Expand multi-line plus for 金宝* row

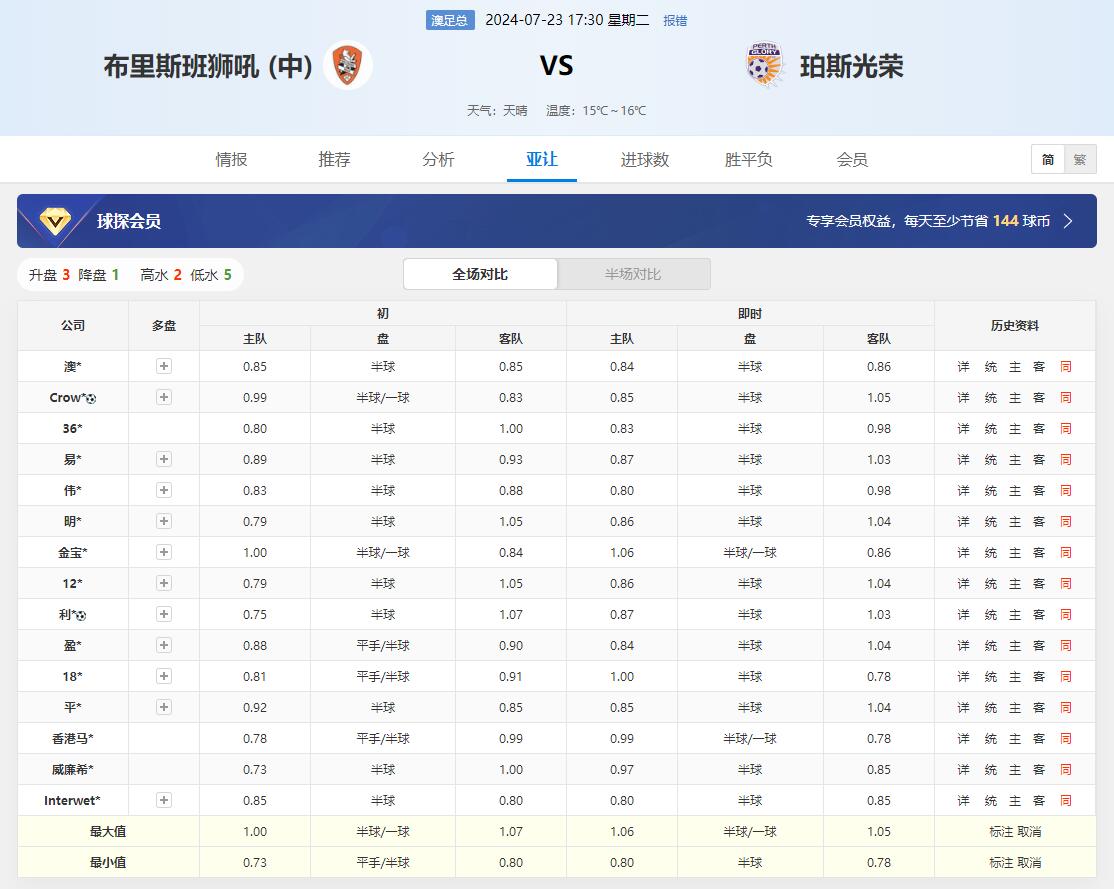pos(164,553)
